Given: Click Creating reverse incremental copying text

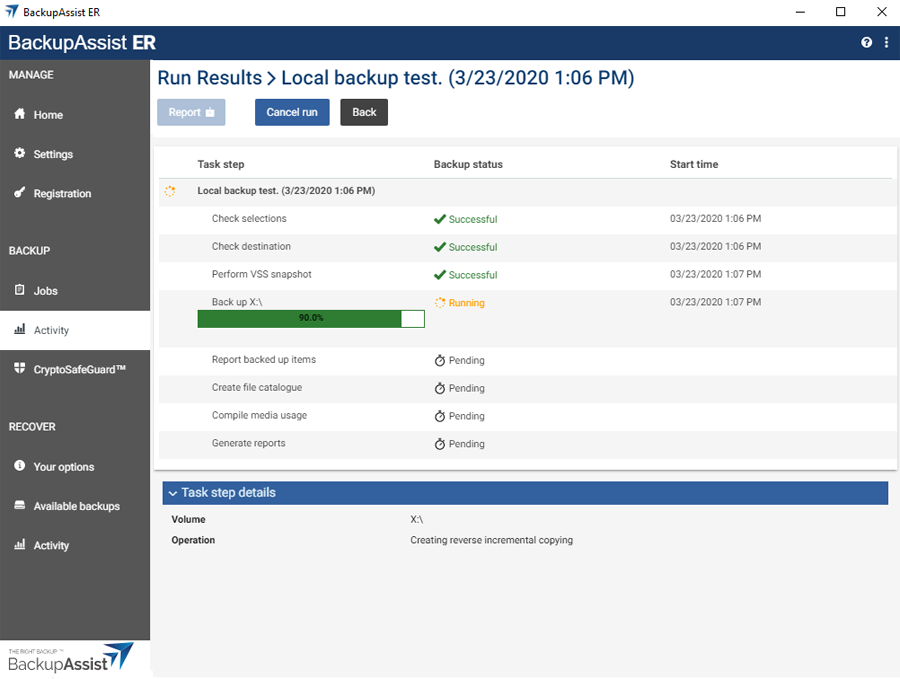Looking at the screenshot, I should click(491, 540).
